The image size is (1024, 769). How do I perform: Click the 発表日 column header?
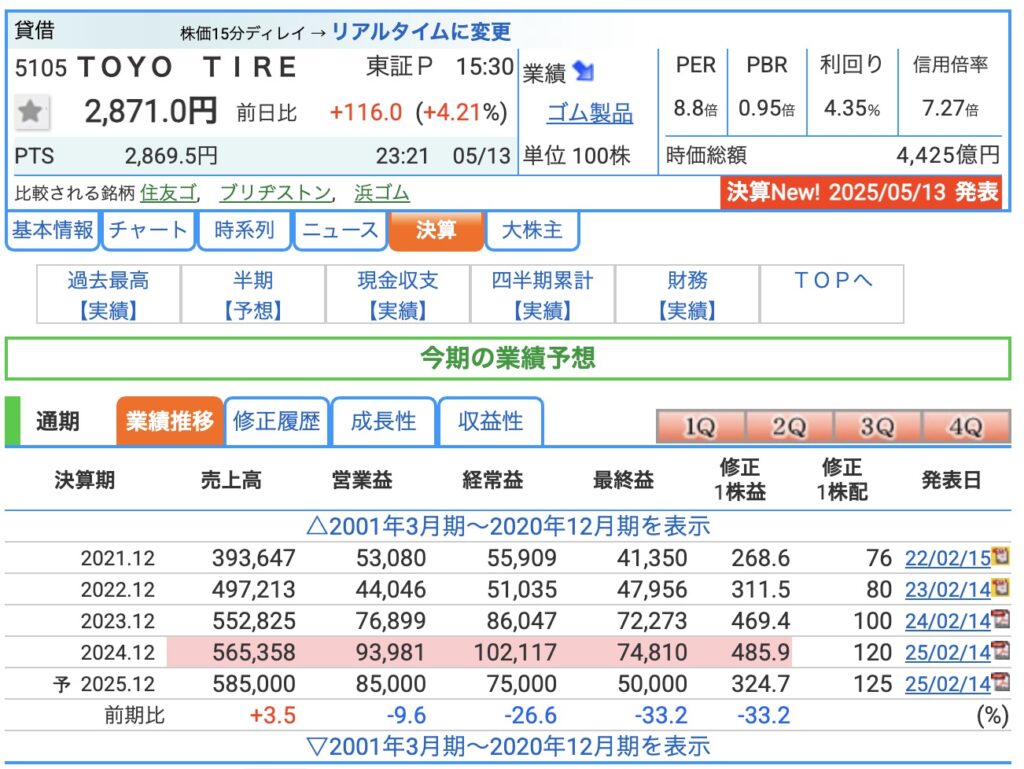[x=952, y=480]
